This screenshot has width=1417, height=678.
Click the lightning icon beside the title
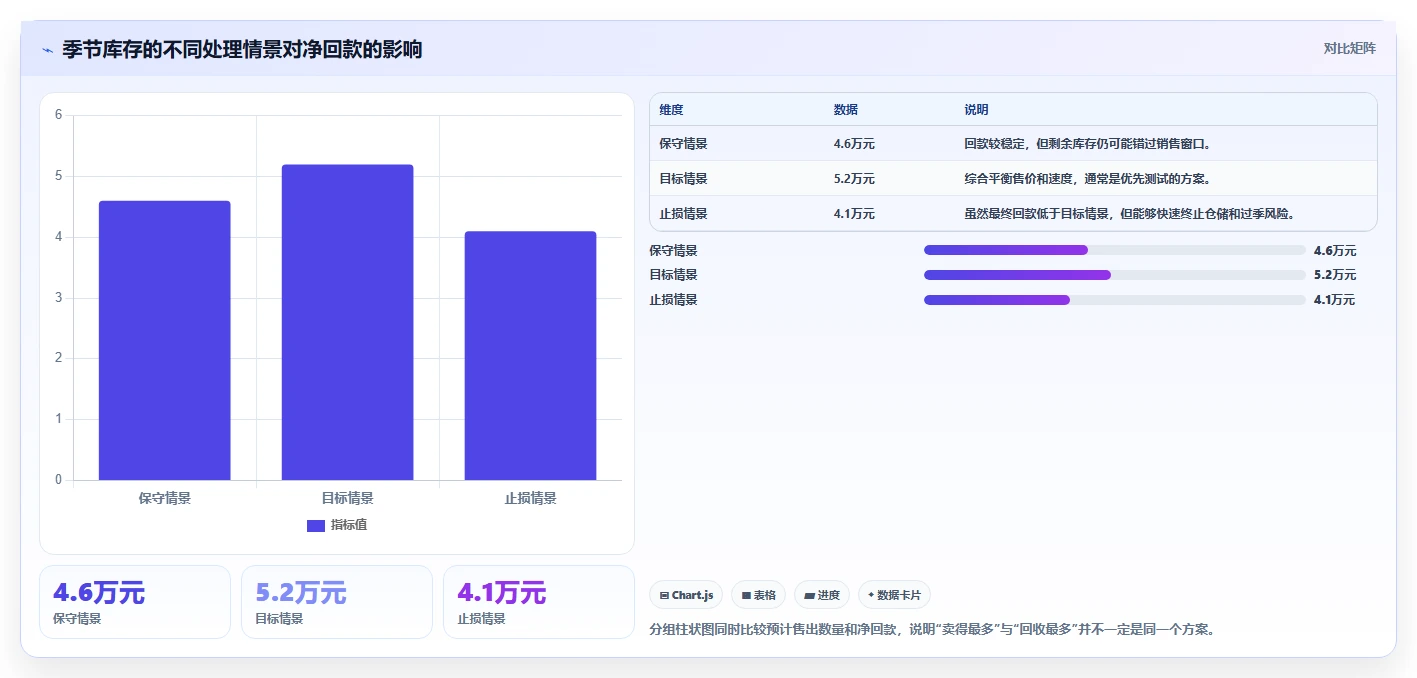tap(47, 50)
